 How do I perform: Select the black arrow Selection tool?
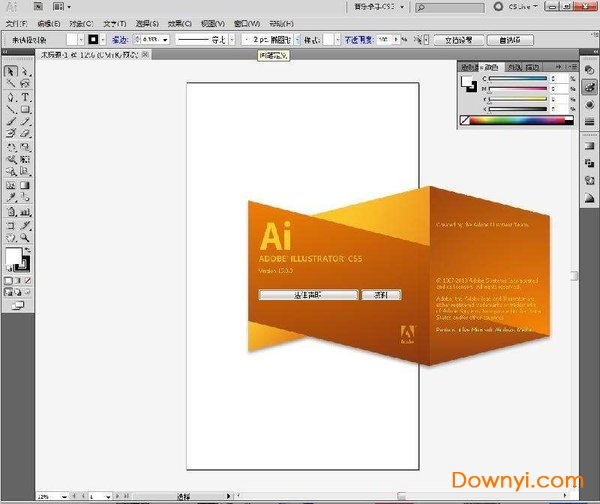coord(11,72)
